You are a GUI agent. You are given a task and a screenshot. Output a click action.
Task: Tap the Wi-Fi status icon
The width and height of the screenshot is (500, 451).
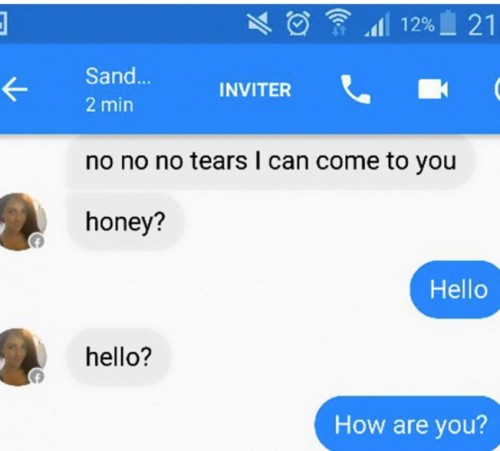point(339,22)
